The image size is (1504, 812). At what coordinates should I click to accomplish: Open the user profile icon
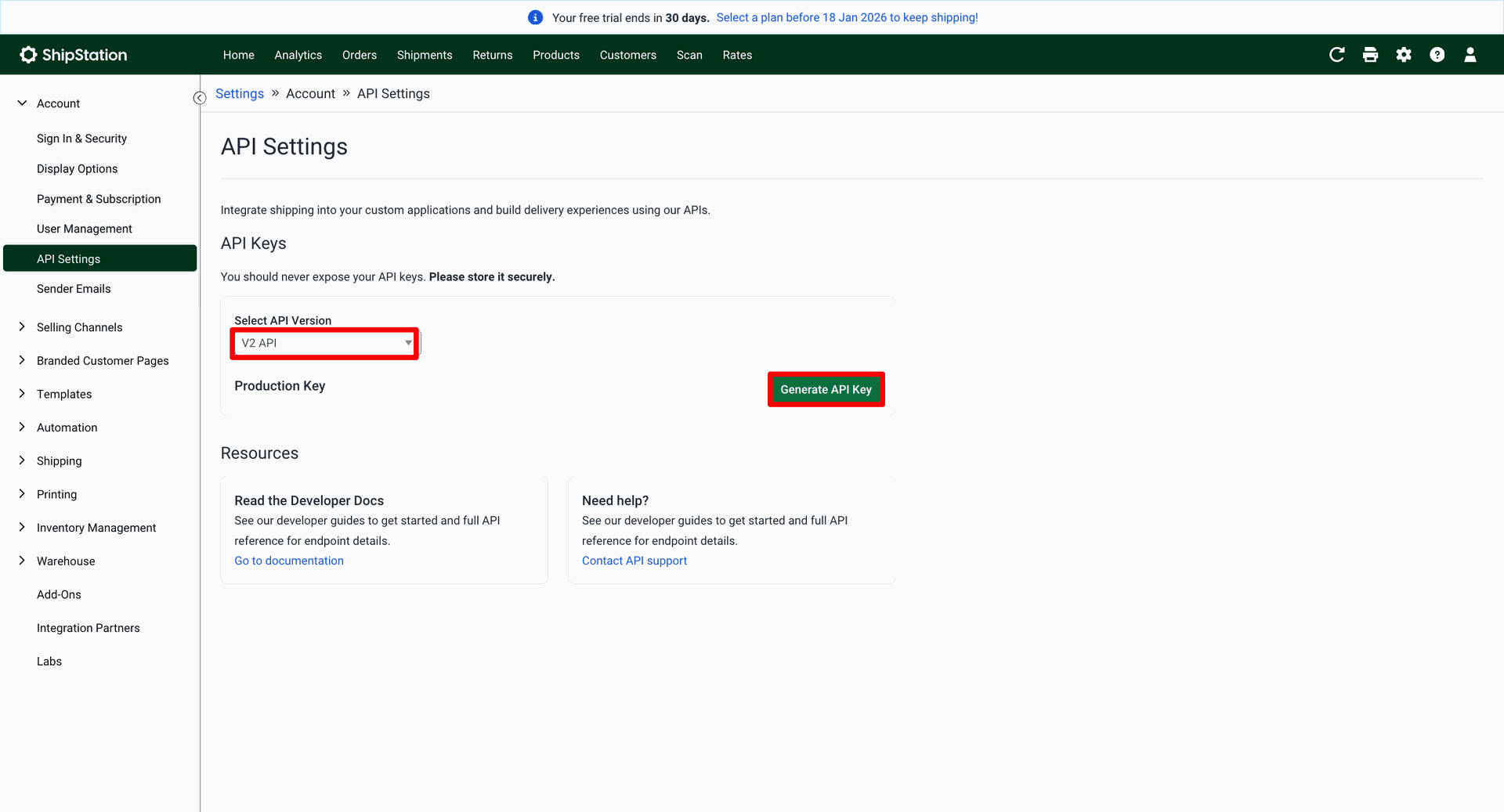[x=1470, y=55]
